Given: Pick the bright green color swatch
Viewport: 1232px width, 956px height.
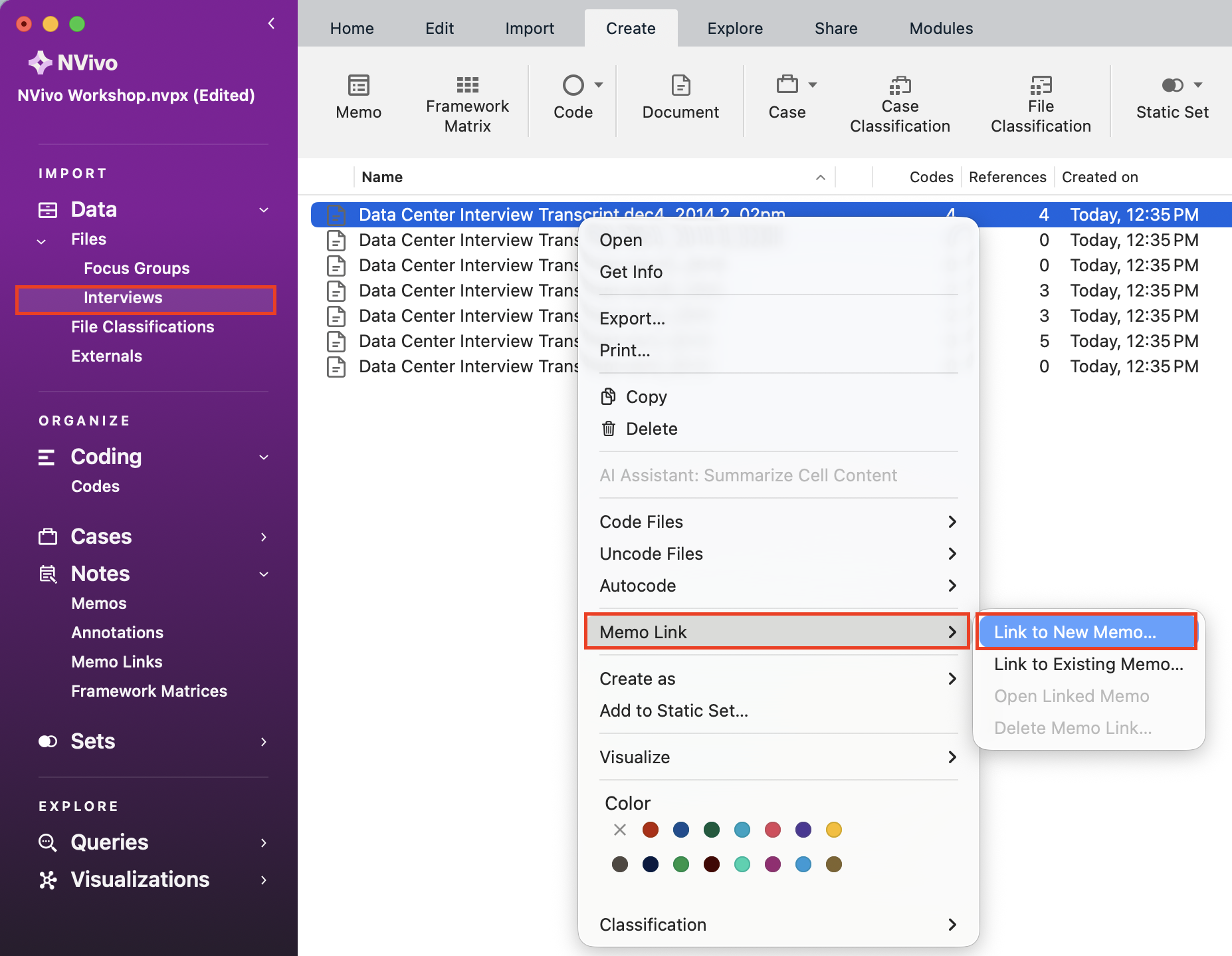Looking at the screenshot, I should (x=681, y=864).
